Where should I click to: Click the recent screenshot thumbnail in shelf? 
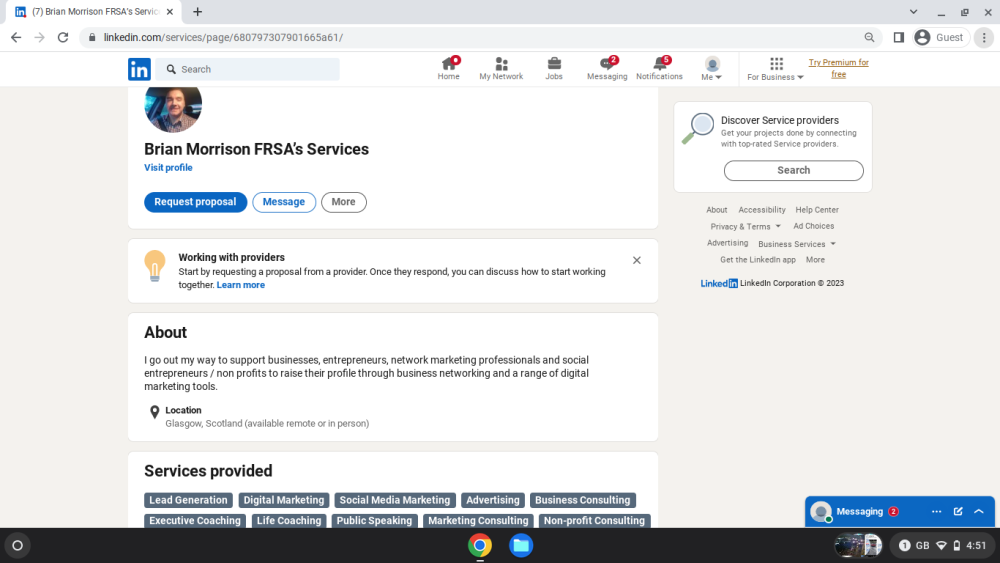(858, 545)
